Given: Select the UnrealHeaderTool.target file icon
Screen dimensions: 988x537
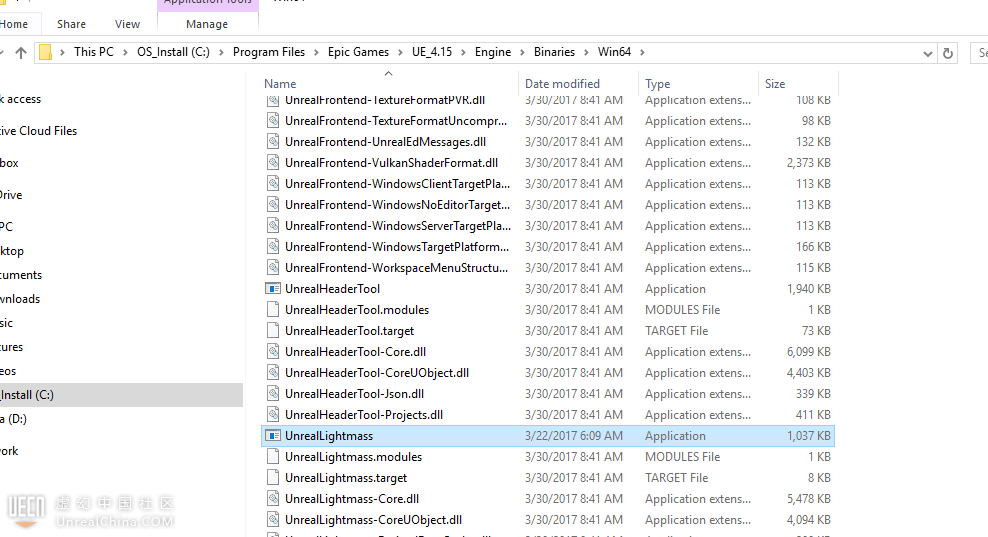Looking at the screenshot, I should pyautogui.click(x=273, y=330).
